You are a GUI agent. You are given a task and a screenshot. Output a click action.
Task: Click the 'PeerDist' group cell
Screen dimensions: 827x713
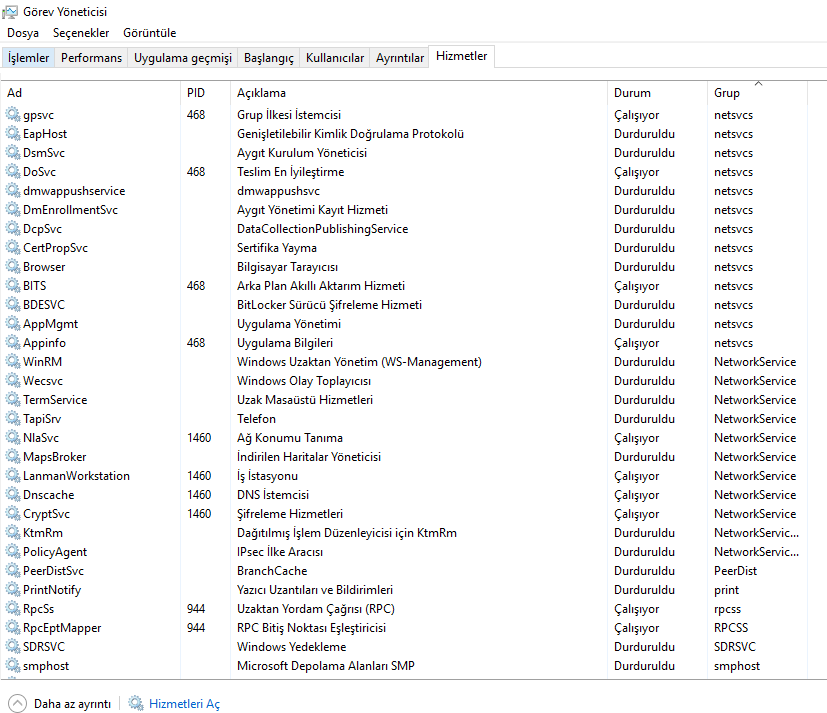pos(735,571)
